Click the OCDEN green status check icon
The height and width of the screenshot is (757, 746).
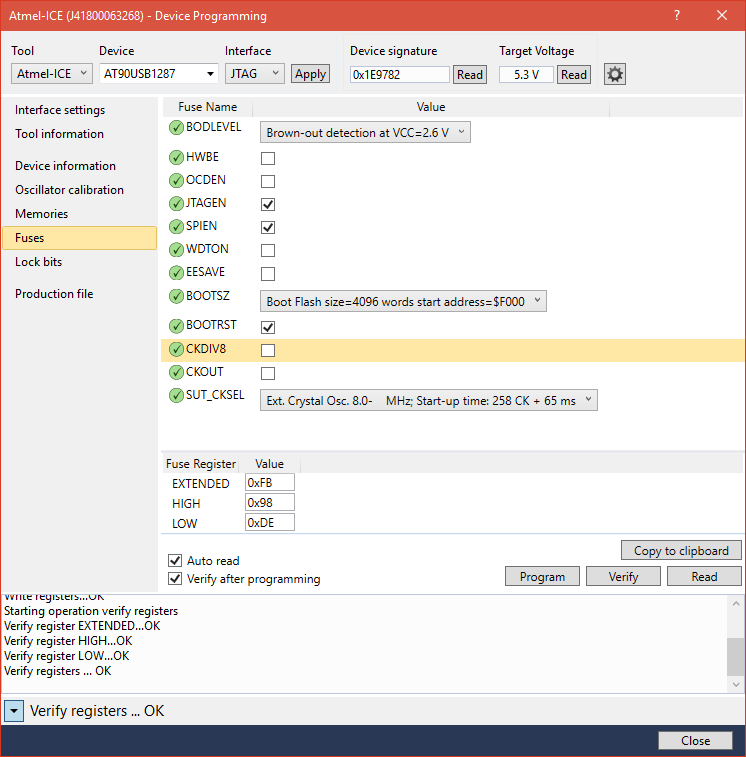176,181
